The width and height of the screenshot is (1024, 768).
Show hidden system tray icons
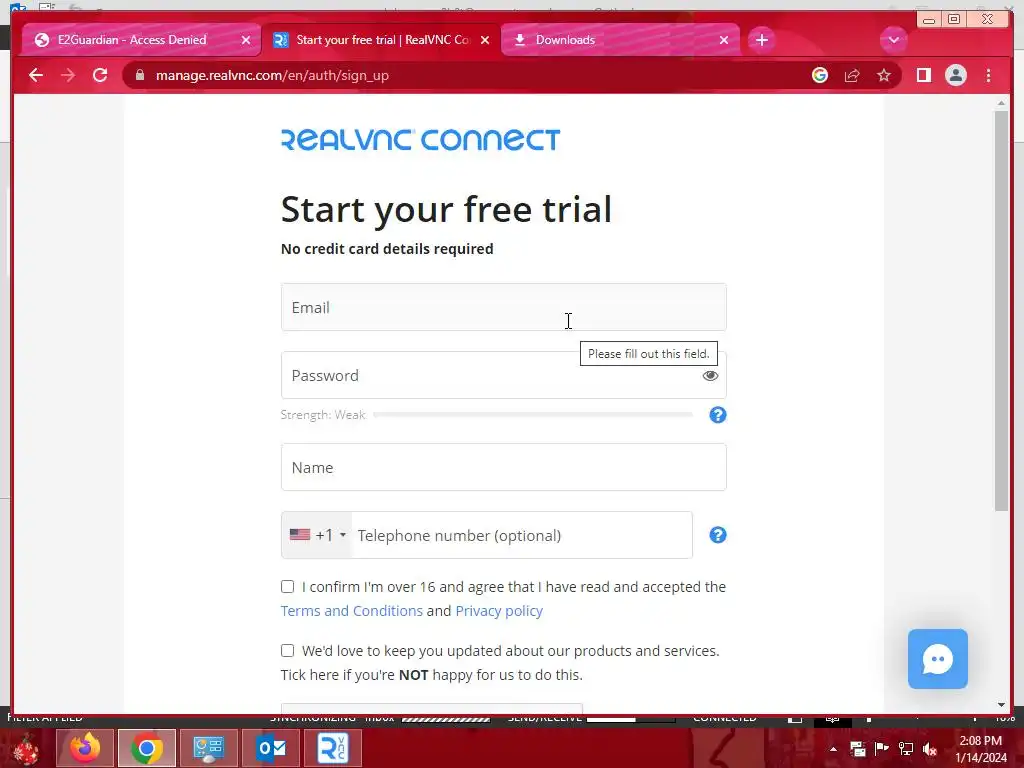click(833, 749)
